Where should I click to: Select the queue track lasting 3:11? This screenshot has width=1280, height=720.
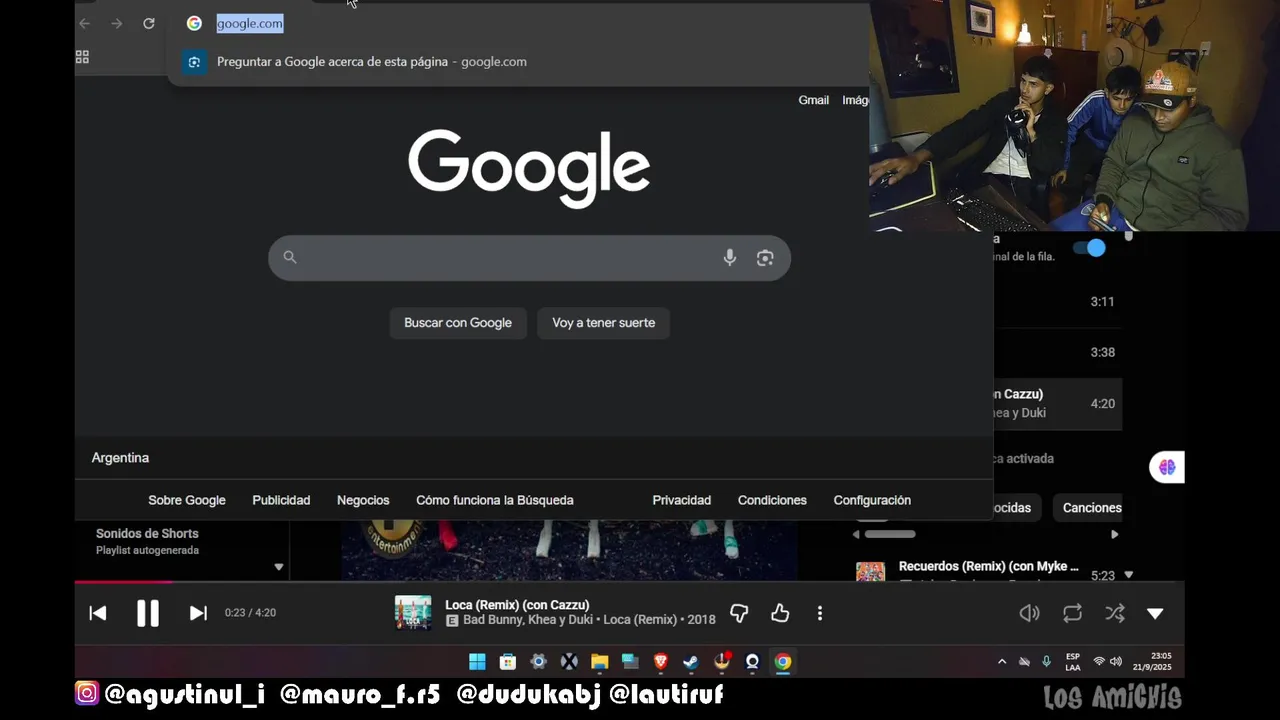click(1057, 301)
